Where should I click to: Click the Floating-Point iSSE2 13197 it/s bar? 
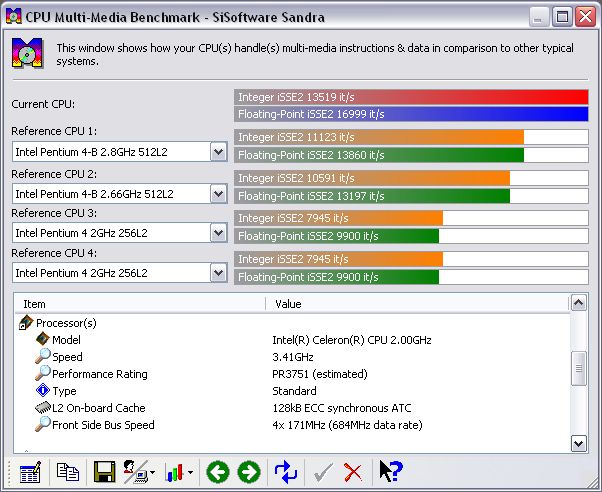click(x=411, y=196)
